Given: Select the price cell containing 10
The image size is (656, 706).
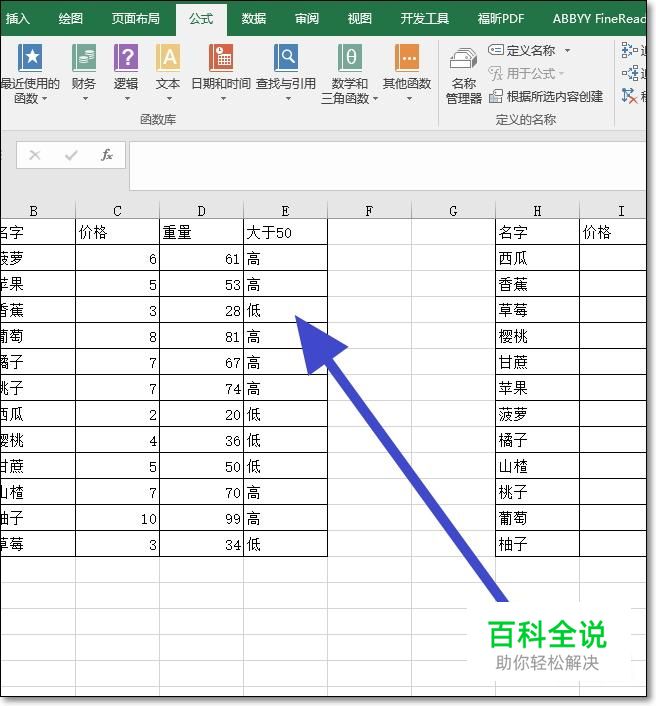Looking at the screenshot, I should point(118,518).
